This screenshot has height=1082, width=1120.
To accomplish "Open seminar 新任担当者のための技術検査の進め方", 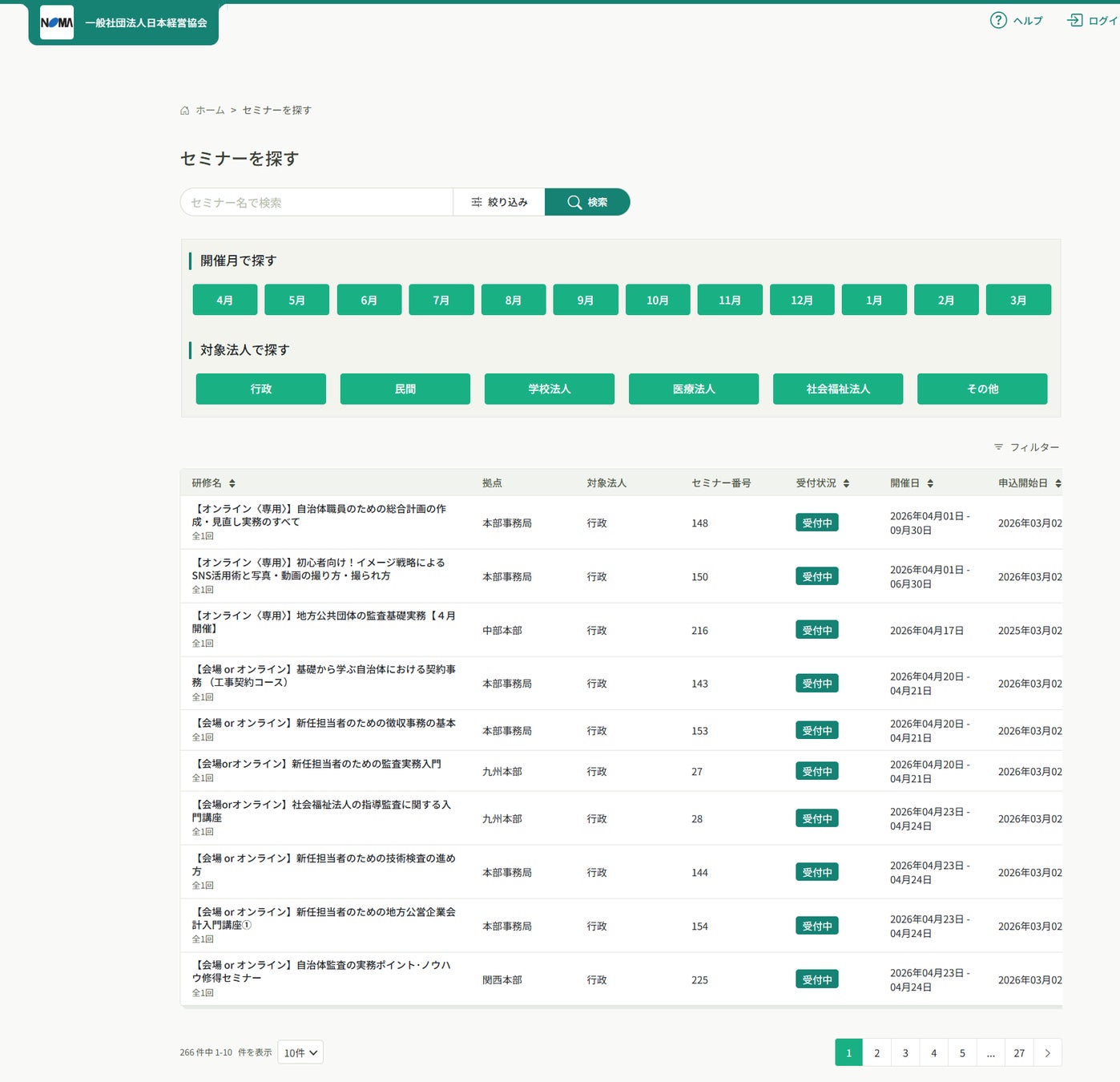I will pos(324,865).
